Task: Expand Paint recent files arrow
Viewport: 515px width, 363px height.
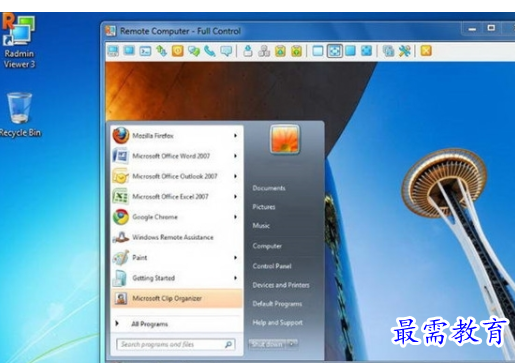Action: [235, 257]
